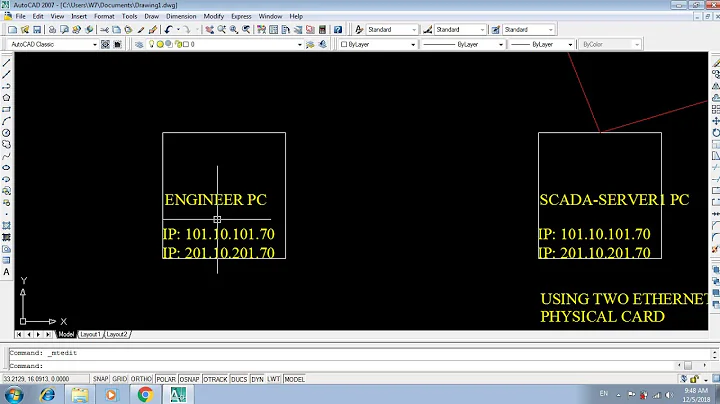Click the Workspace Settings gear icon
Screen dimensions: 720x404
[x=105, y=44]
